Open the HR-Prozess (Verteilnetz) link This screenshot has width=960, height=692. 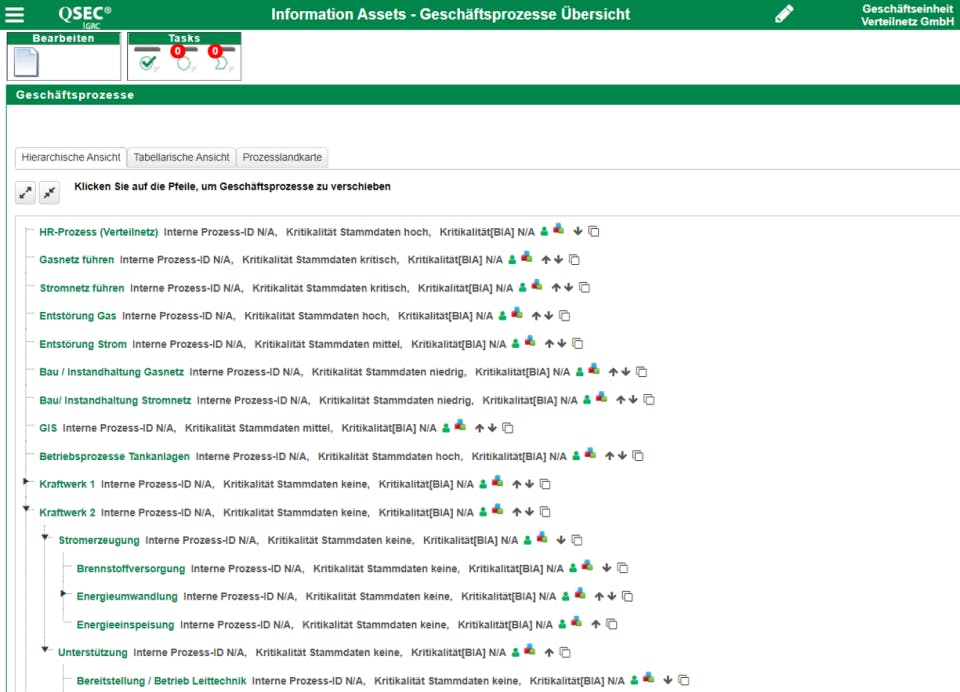point(99,232)
